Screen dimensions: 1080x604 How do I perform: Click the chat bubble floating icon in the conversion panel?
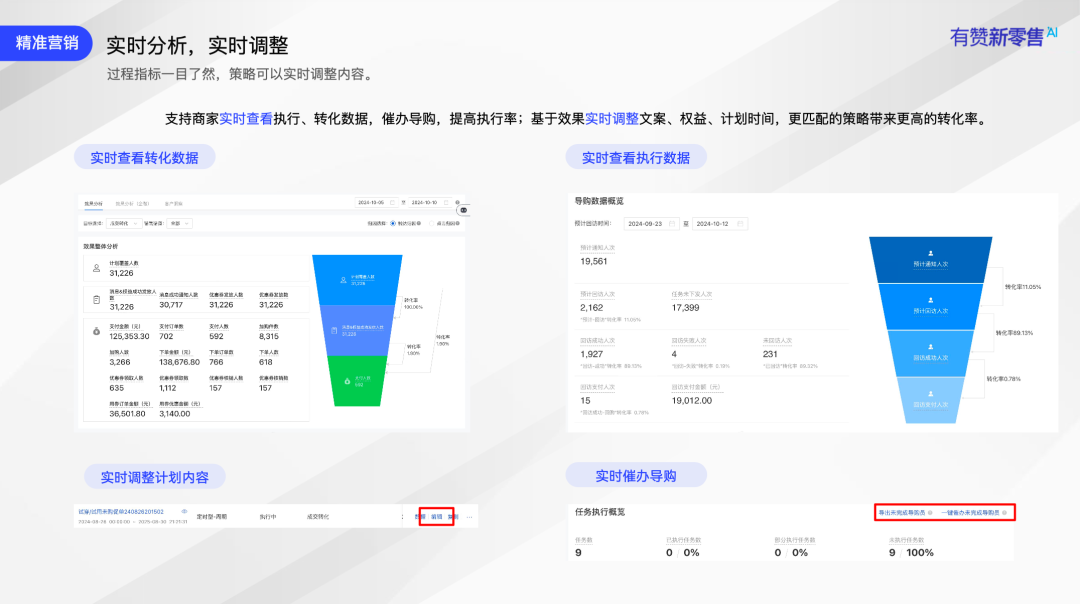click(464, 210)
